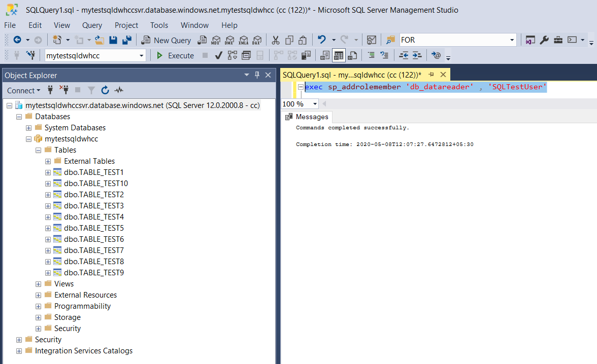Screen dimensions: 597x364
Task: Toggle Results to Grid mode
Action: 338,56
